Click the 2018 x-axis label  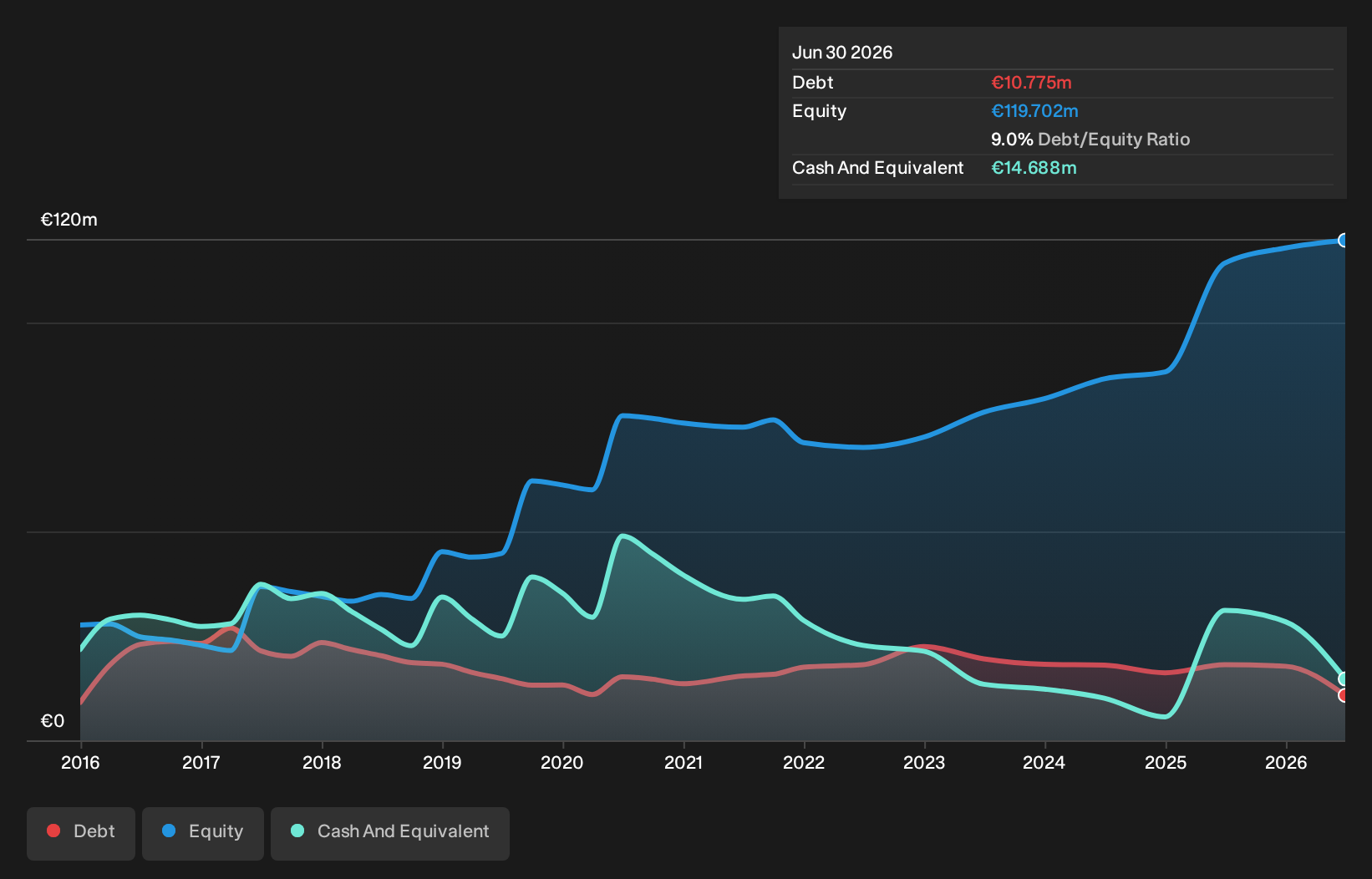[x=322, y=762]
